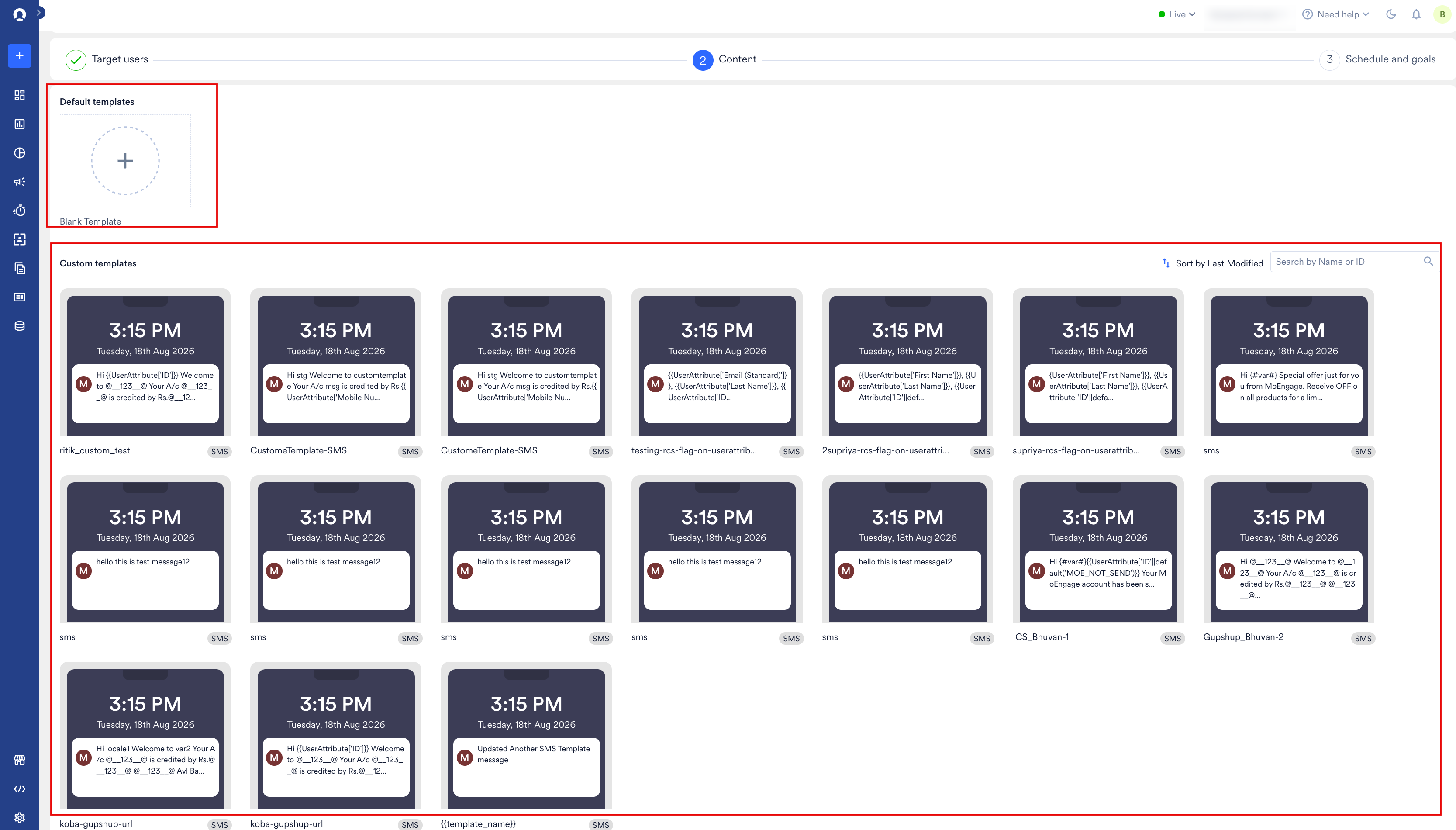Screen dimensions: 1456x830
Task: Add a Blank Template with plus circle
Action: tap(125, 161)
